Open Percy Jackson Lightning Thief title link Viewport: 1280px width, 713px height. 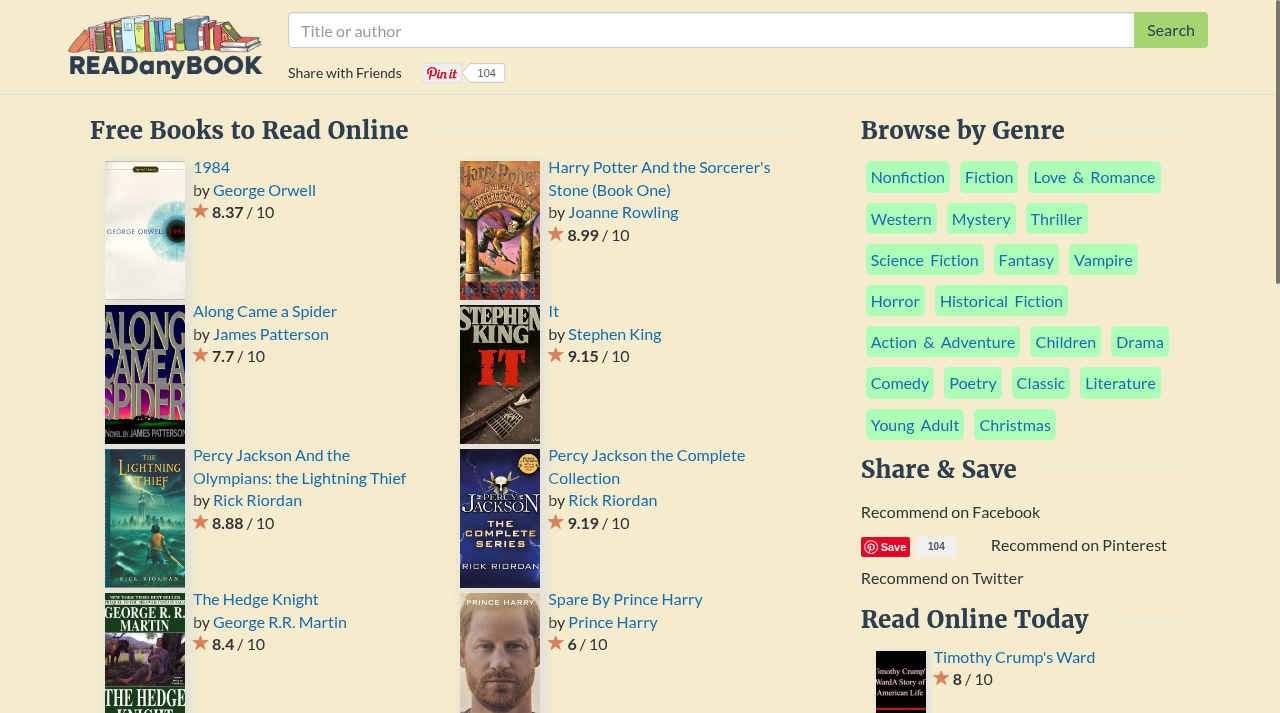(x=299, y=466)
